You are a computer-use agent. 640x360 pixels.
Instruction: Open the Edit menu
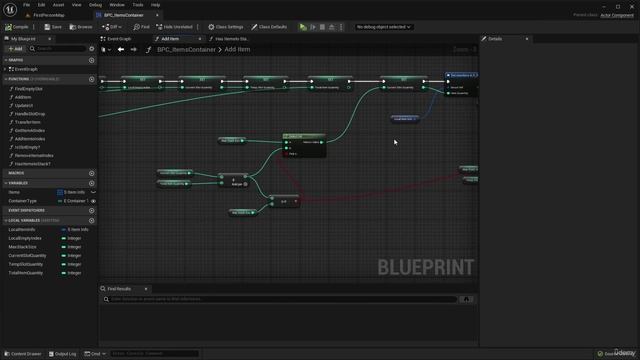click(x=41, y=5)
